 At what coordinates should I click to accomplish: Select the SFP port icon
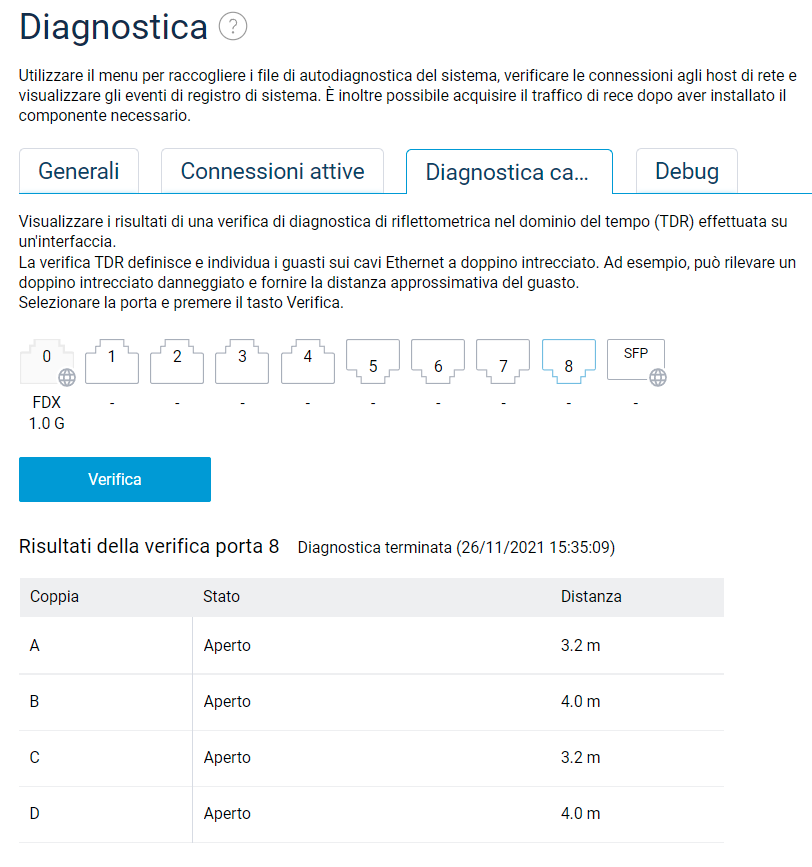click(x=635, y=360)
